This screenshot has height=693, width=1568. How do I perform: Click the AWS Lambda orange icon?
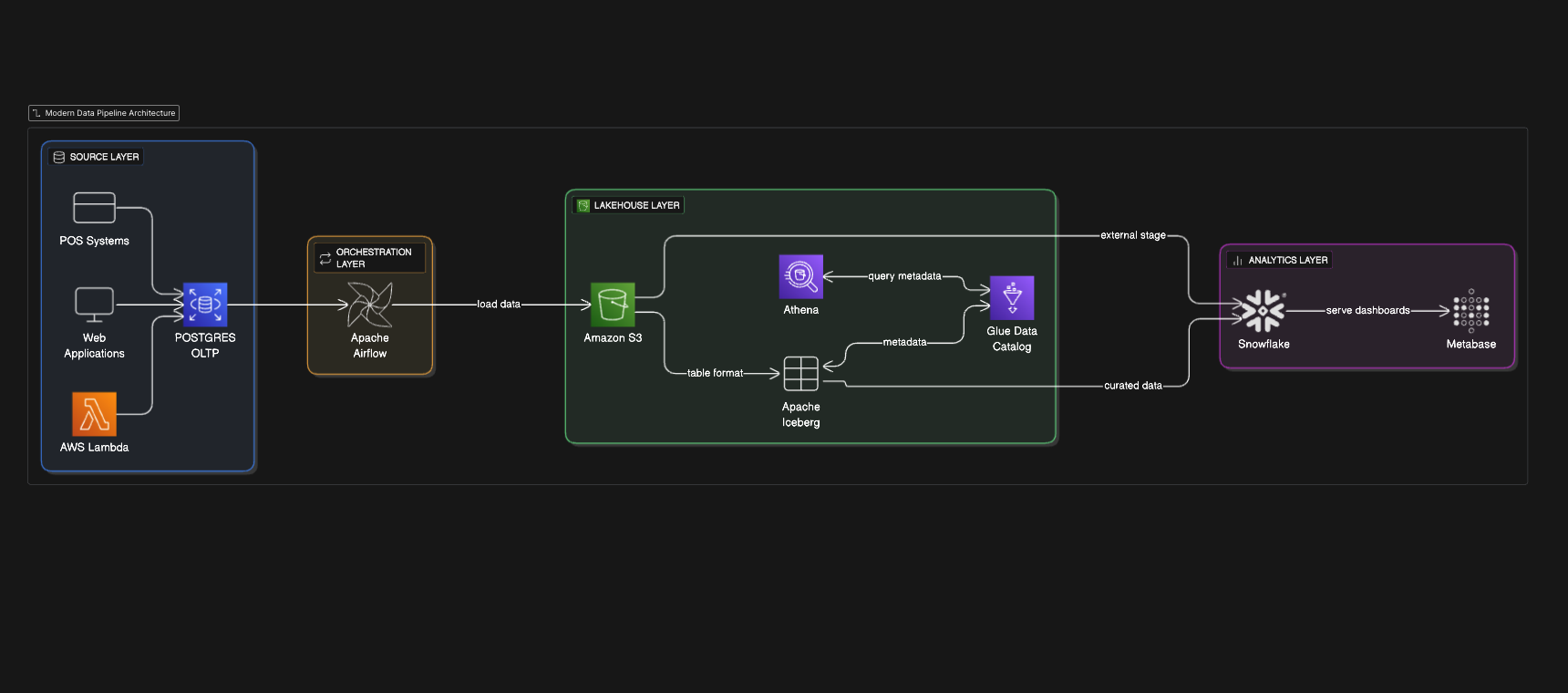click(x=94, y=414)
